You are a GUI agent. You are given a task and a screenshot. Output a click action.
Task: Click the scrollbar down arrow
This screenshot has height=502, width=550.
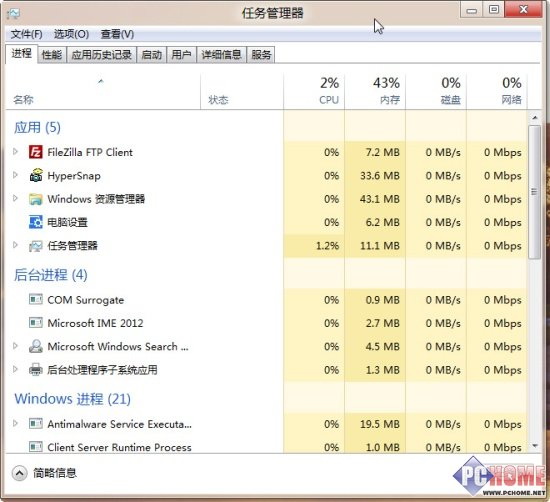coord(535,446)
